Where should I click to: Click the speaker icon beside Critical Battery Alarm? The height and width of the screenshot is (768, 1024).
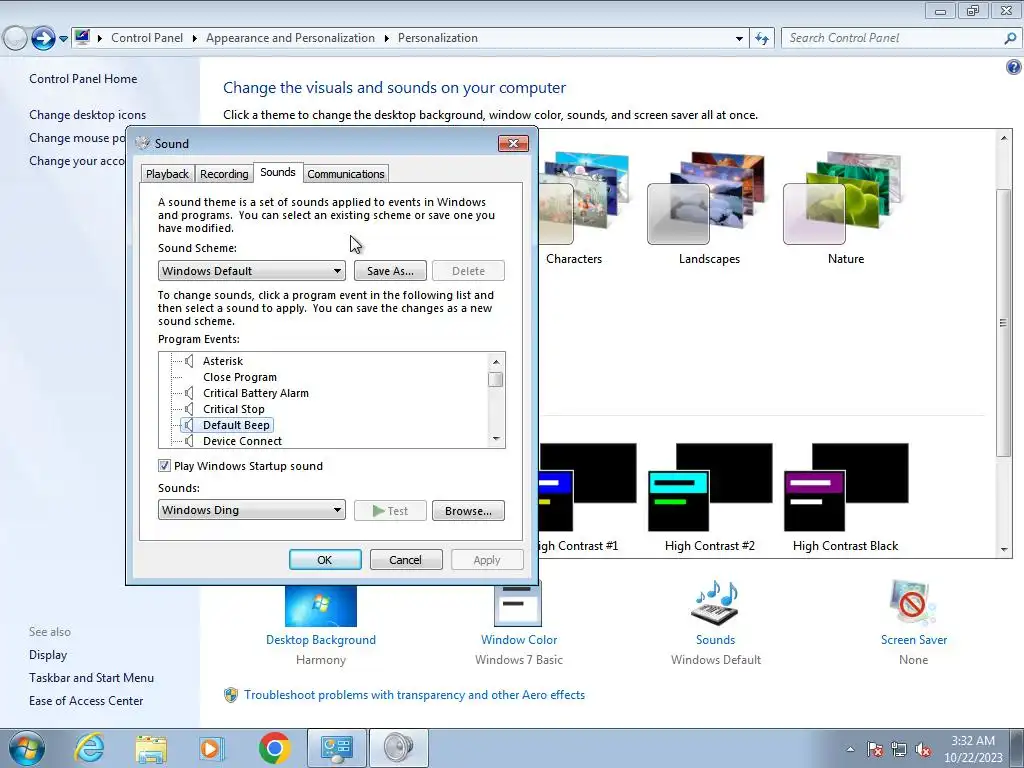click(x=189, y=393)
